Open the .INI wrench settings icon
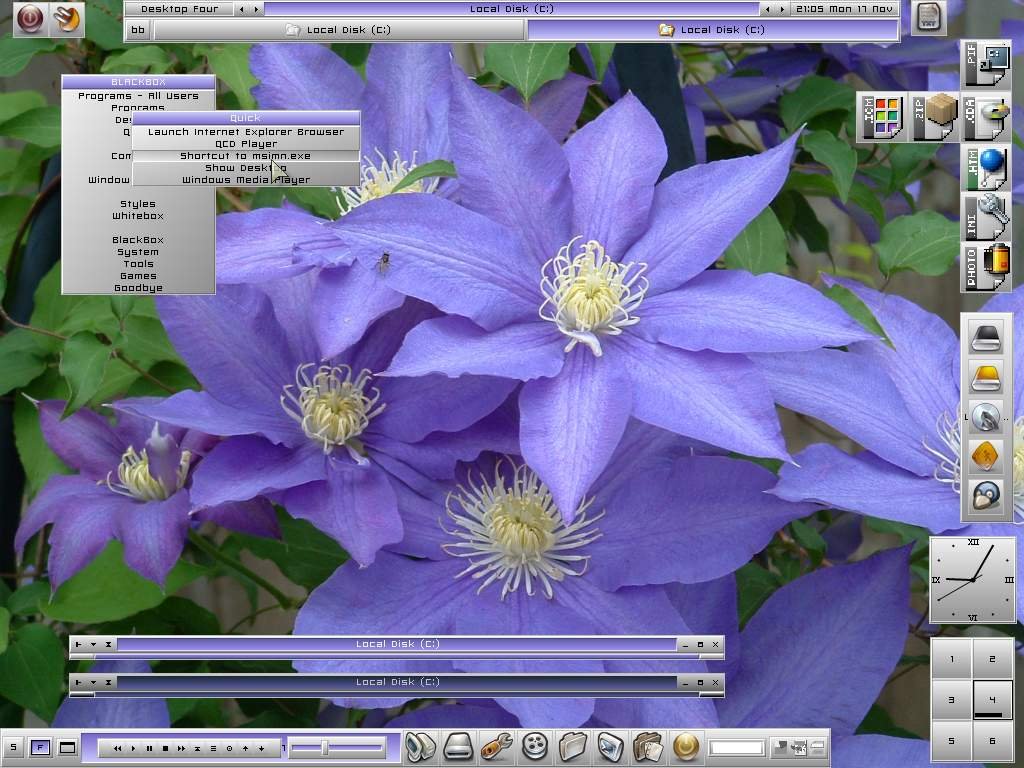 986,217
